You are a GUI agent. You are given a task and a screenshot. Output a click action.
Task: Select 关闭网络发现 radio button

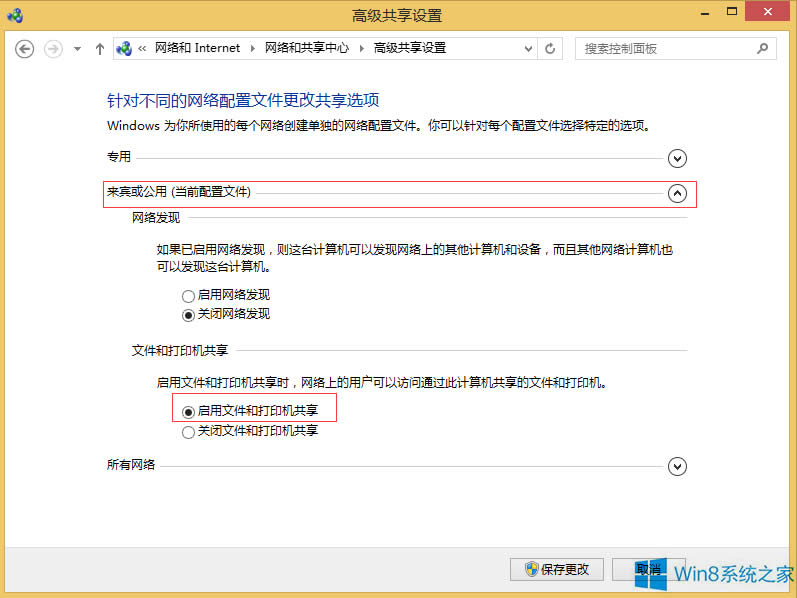click(x=188, y=314)
